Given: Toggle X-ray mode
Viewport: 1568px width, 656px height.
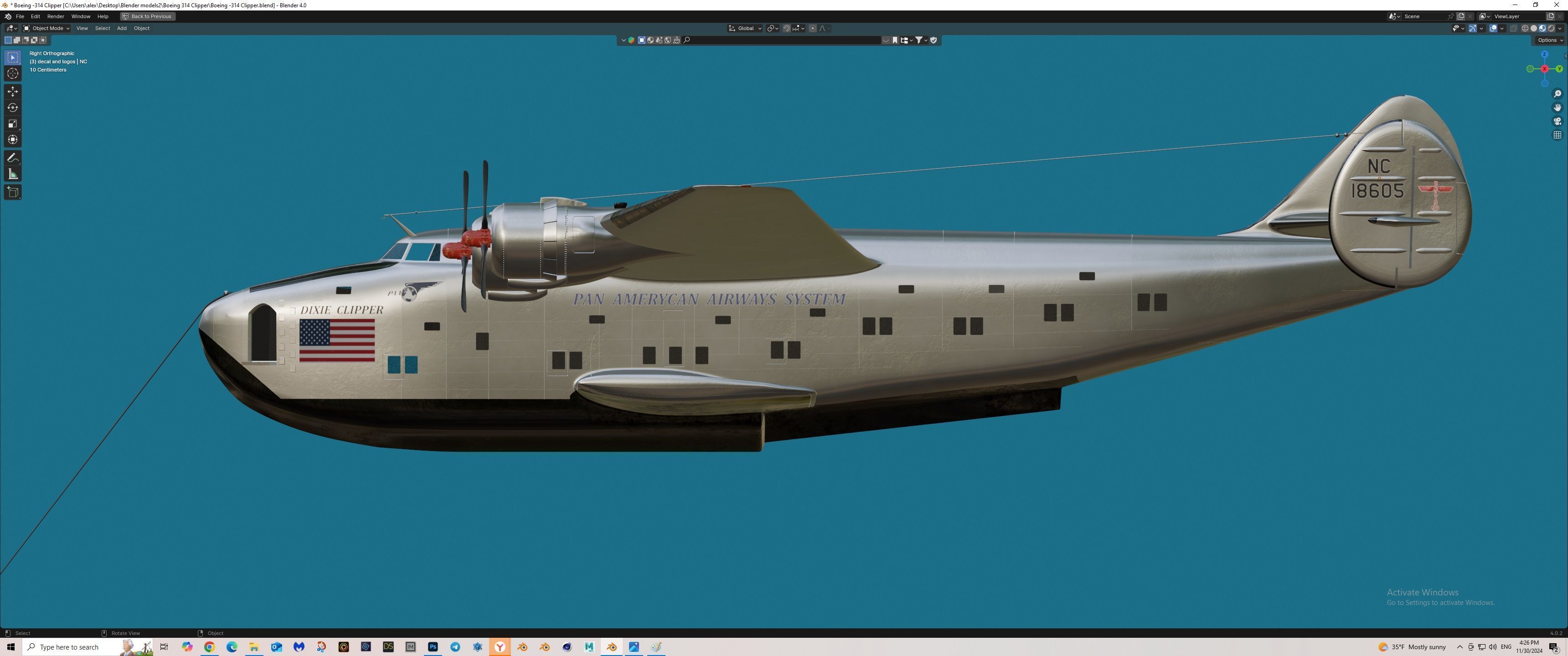Looking at the screenshot, I should tap(1514, 29).
